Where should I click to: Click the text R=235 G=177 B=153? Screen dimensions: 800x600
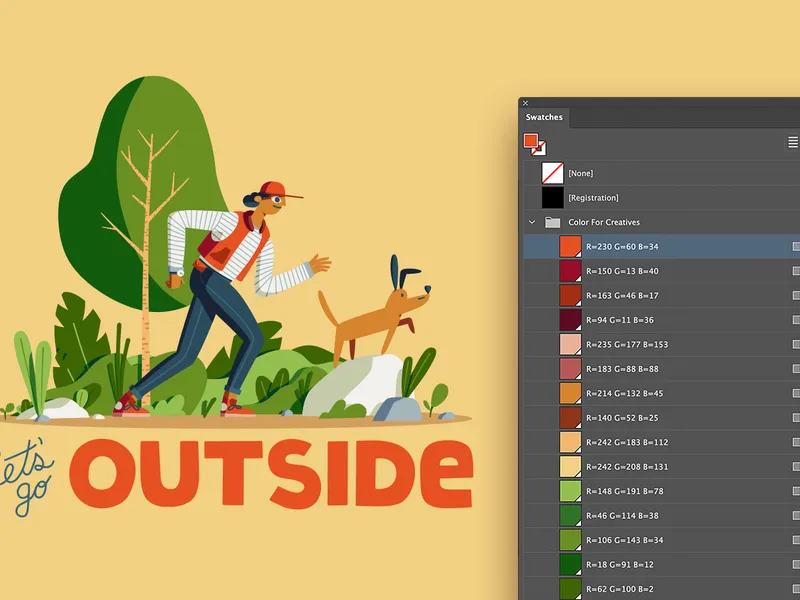(627, 345)
